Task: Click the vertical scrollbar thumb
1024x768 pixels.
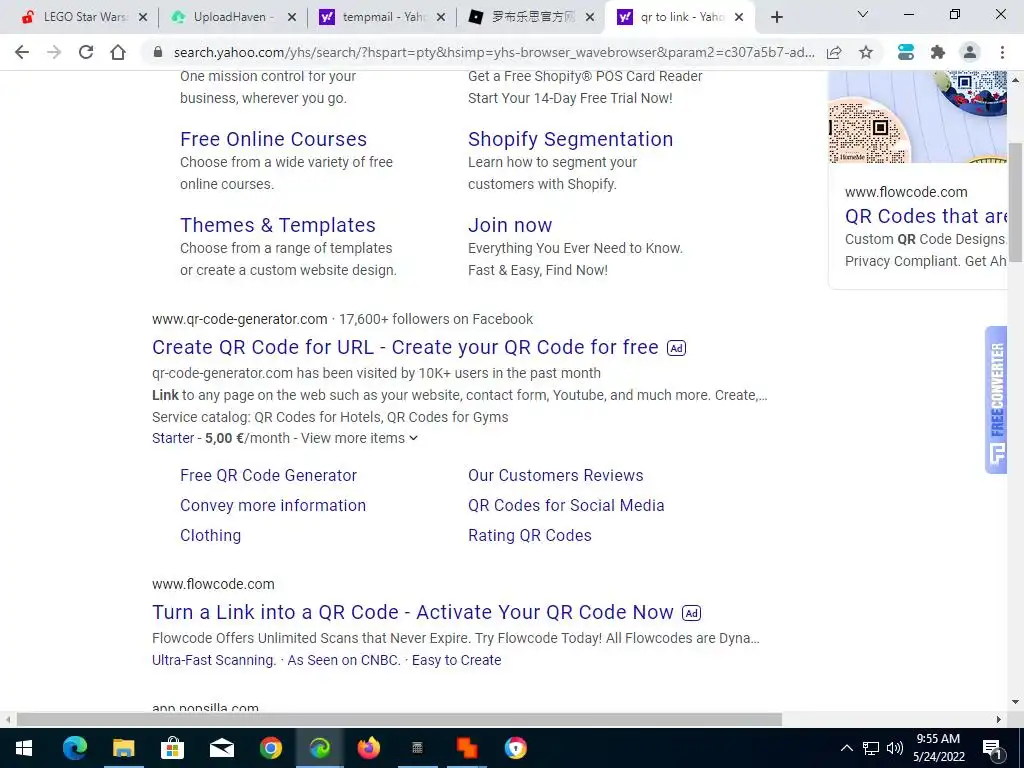Action: click(x=1015, y=201)
